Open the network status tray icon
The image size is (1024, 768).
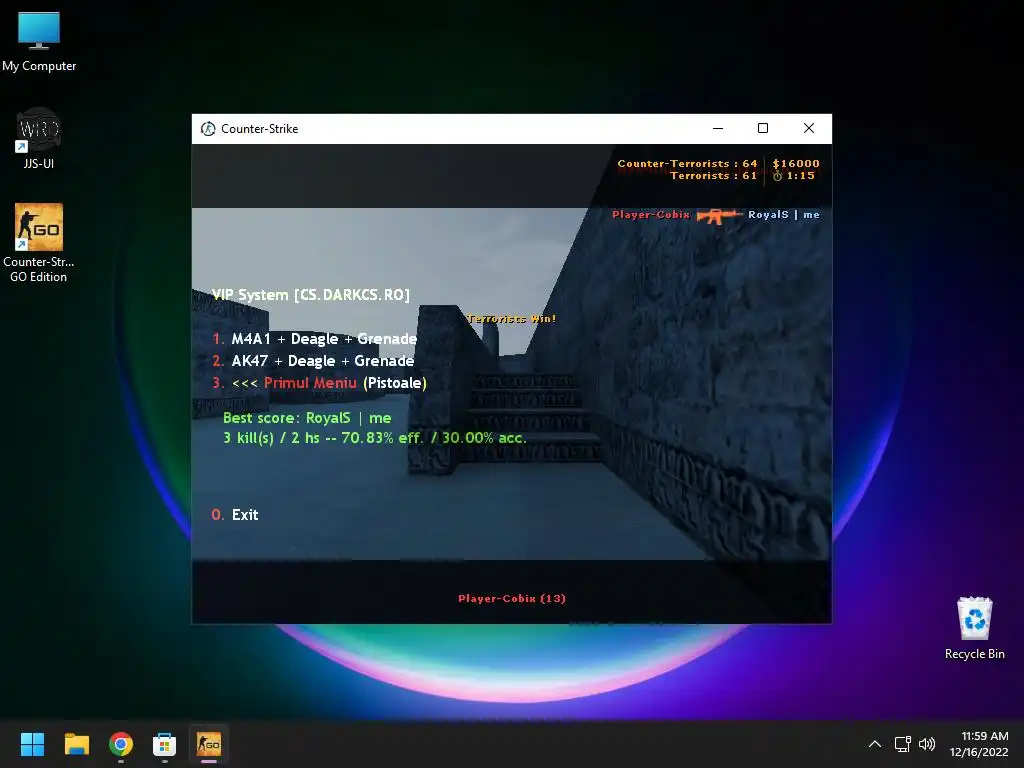coord(903,744)
